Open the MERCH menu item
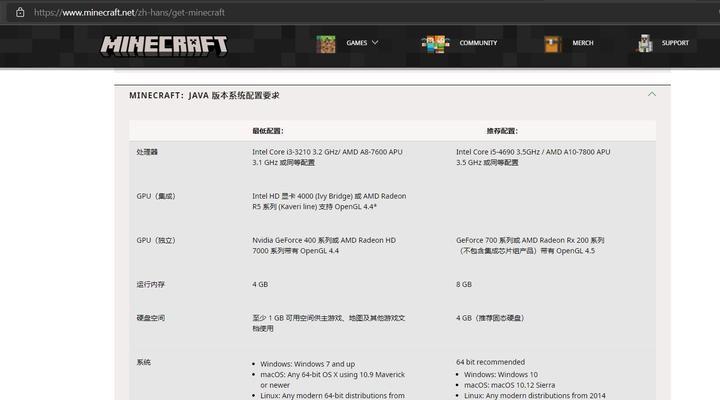Viewport: 720px width, 400px height. [583, 43]
